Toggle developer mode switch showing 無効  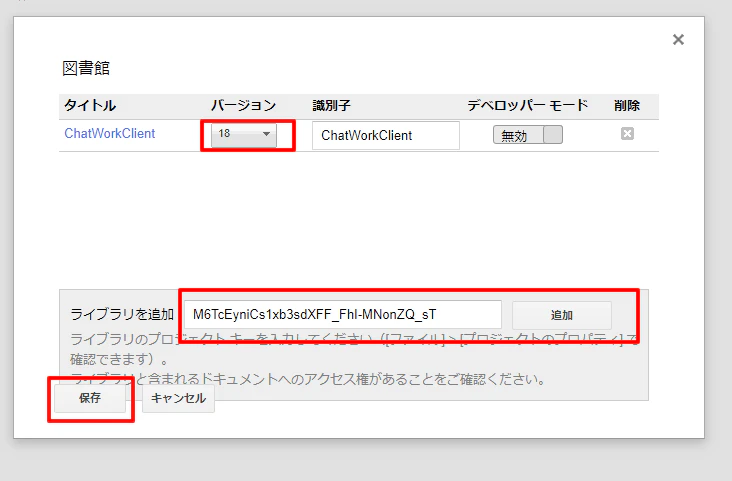click(528, 135)
